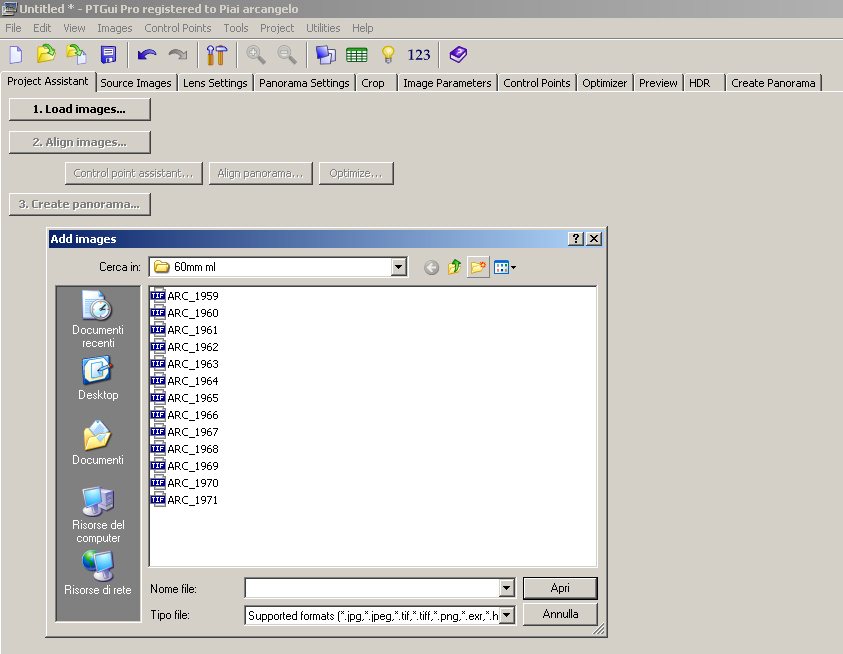Select file ARC_1959
The width and height of the screenshot is (843, 654).
tap(185, 296)
